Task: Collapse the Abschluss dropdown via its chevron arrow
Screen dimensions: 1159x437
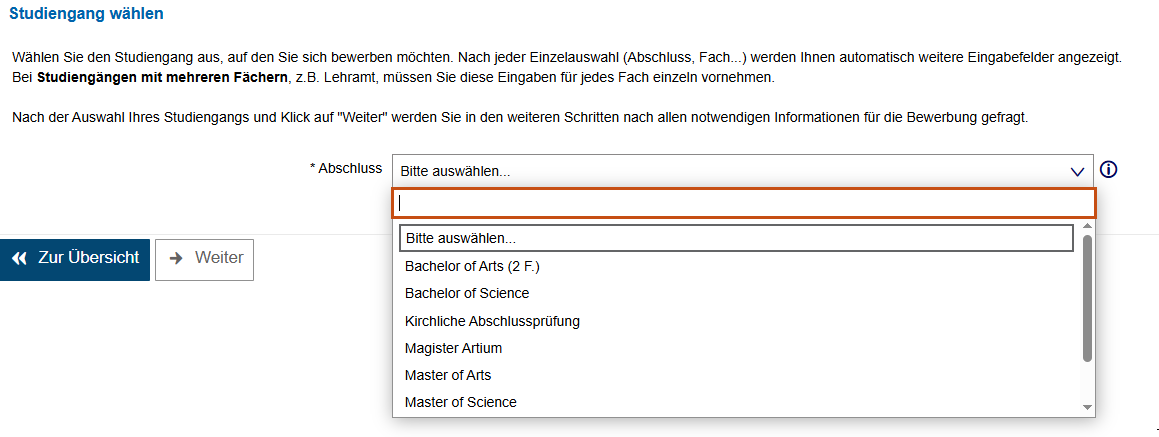Action: coord(1076,172)
